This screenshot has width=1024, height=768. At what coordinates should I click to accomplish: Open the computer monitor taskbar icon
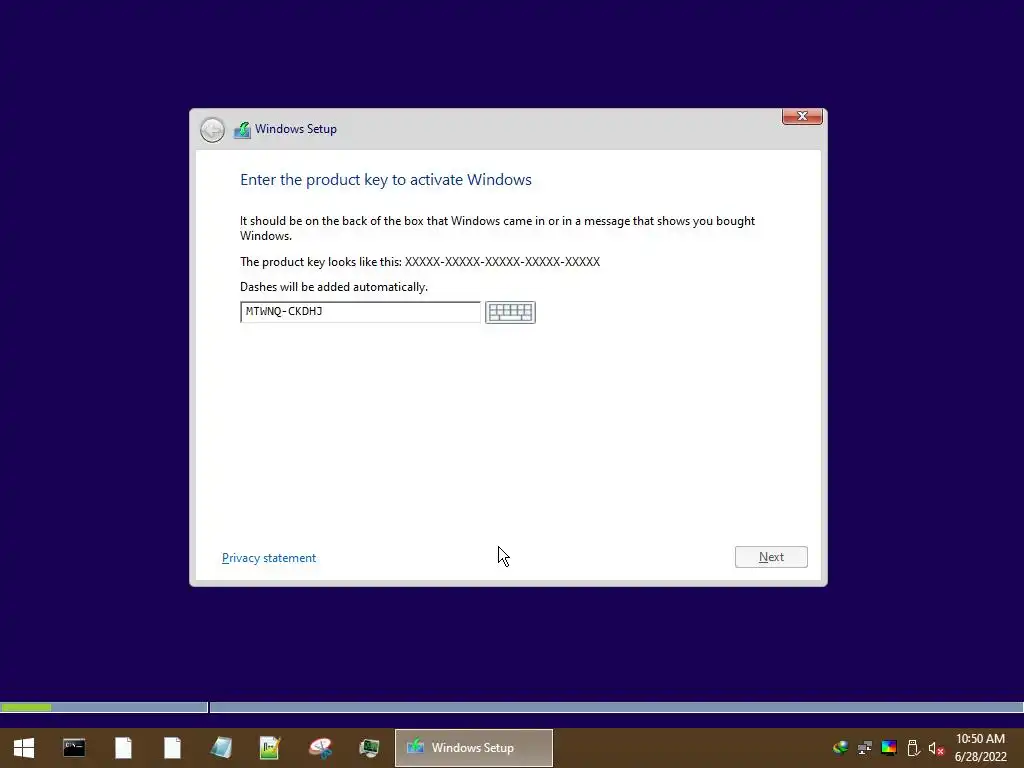click(369, 748)
